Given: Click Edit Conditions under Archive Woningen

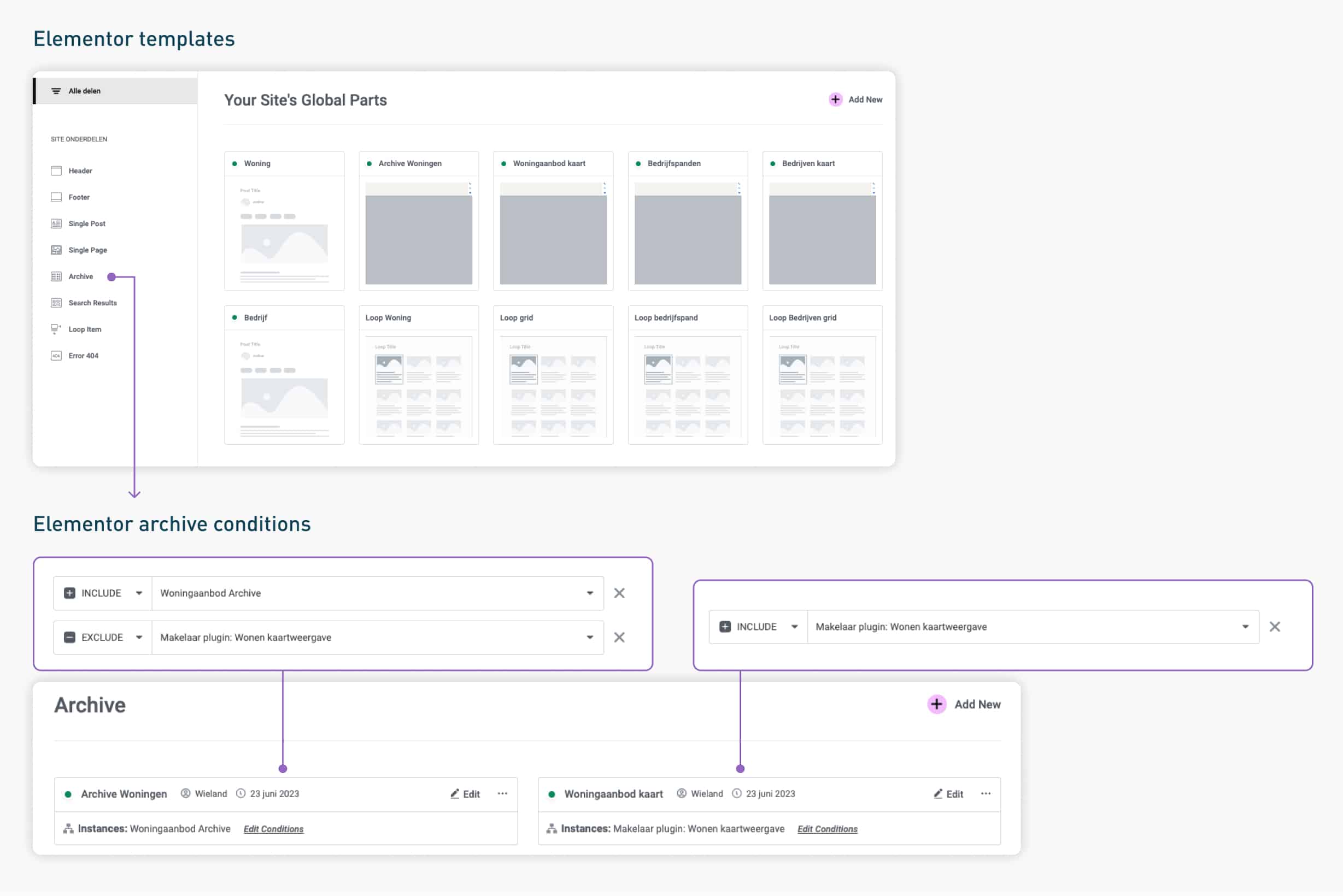Looking at the screenshot, I should tap(273, 829).
